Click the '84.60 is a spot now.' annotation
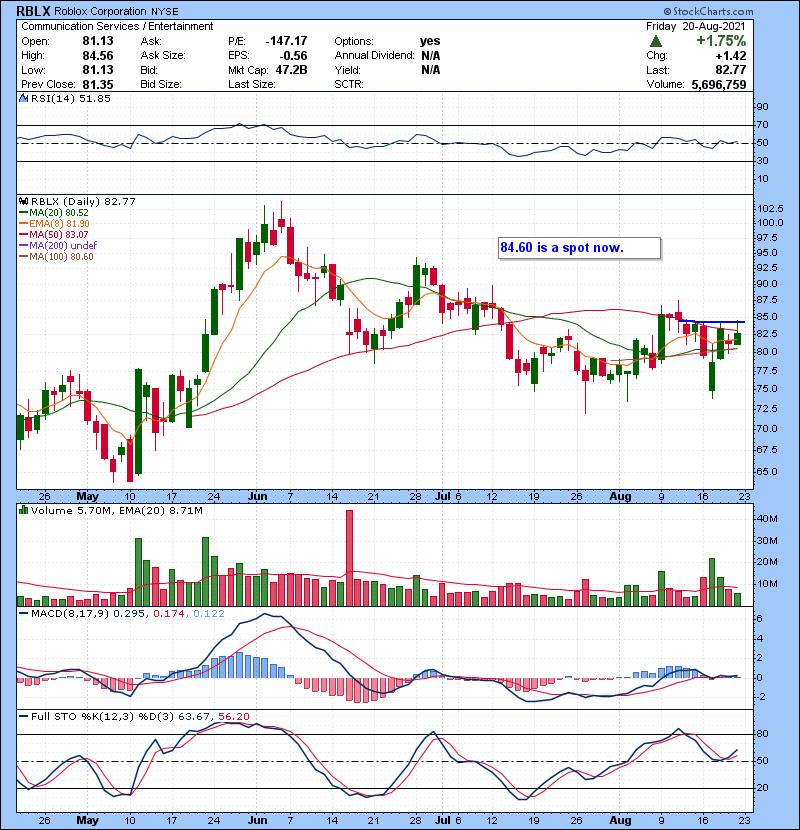 [x=579, y=248]
